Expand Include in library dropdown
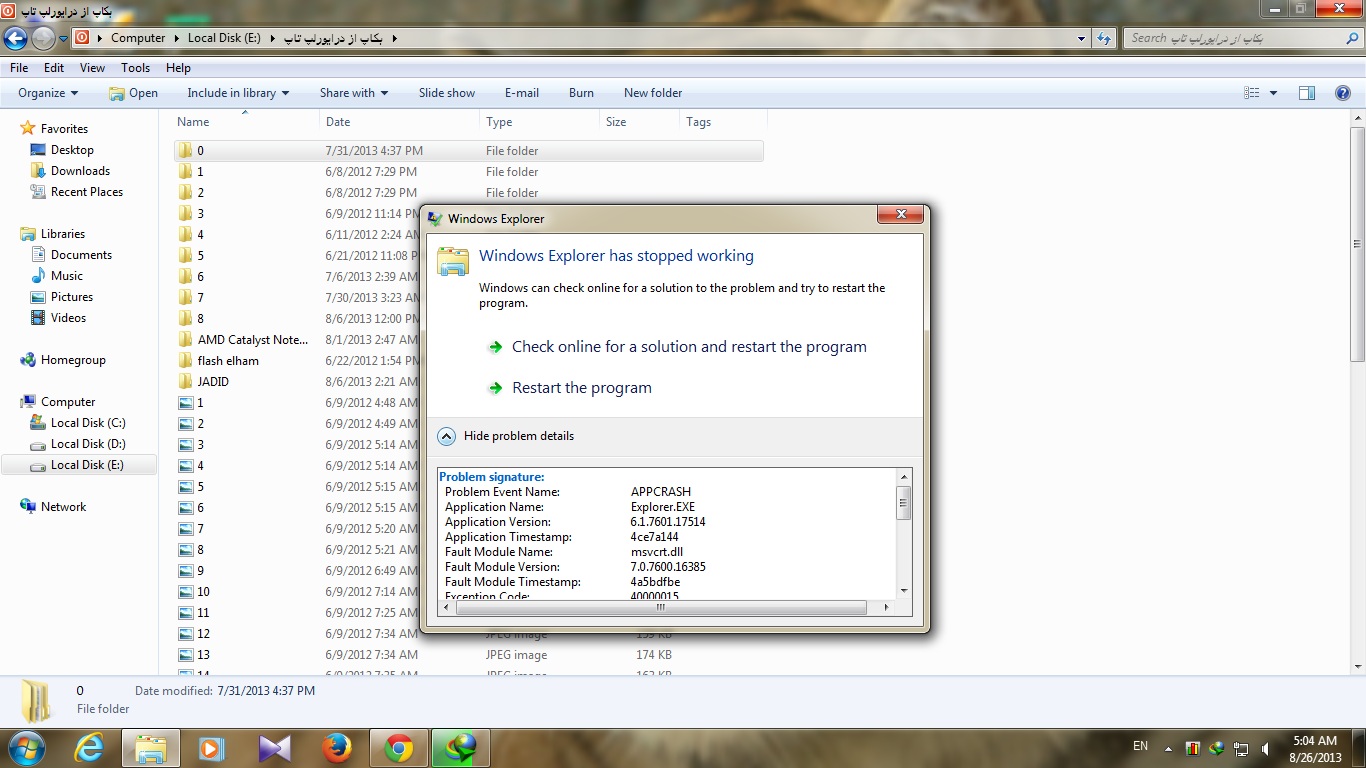This screenshot has height=768, width=1366. pos(238,93)
